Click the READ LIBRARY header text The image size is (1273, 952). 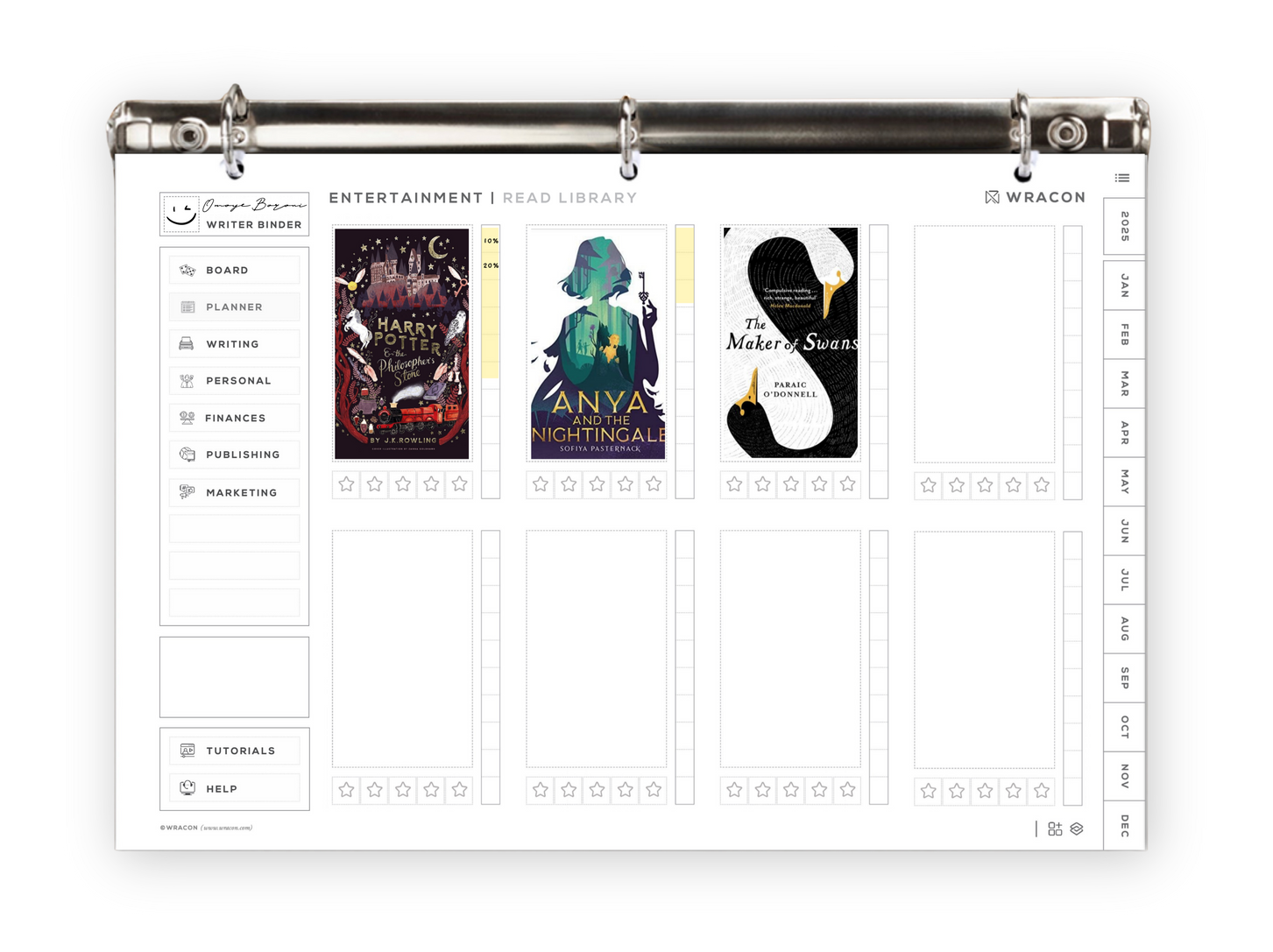[569, 198]
